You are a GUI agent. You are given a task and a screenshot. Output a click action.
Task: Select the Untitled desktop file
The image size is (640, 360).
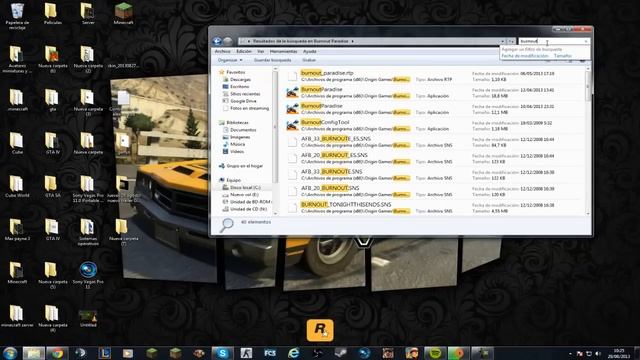[88, 318]
